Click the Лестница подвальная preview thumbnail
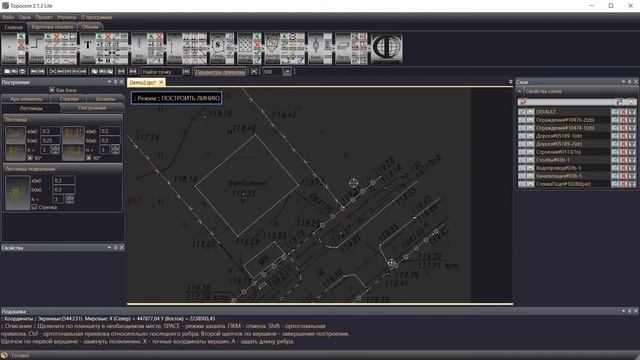 click(17, 192)
